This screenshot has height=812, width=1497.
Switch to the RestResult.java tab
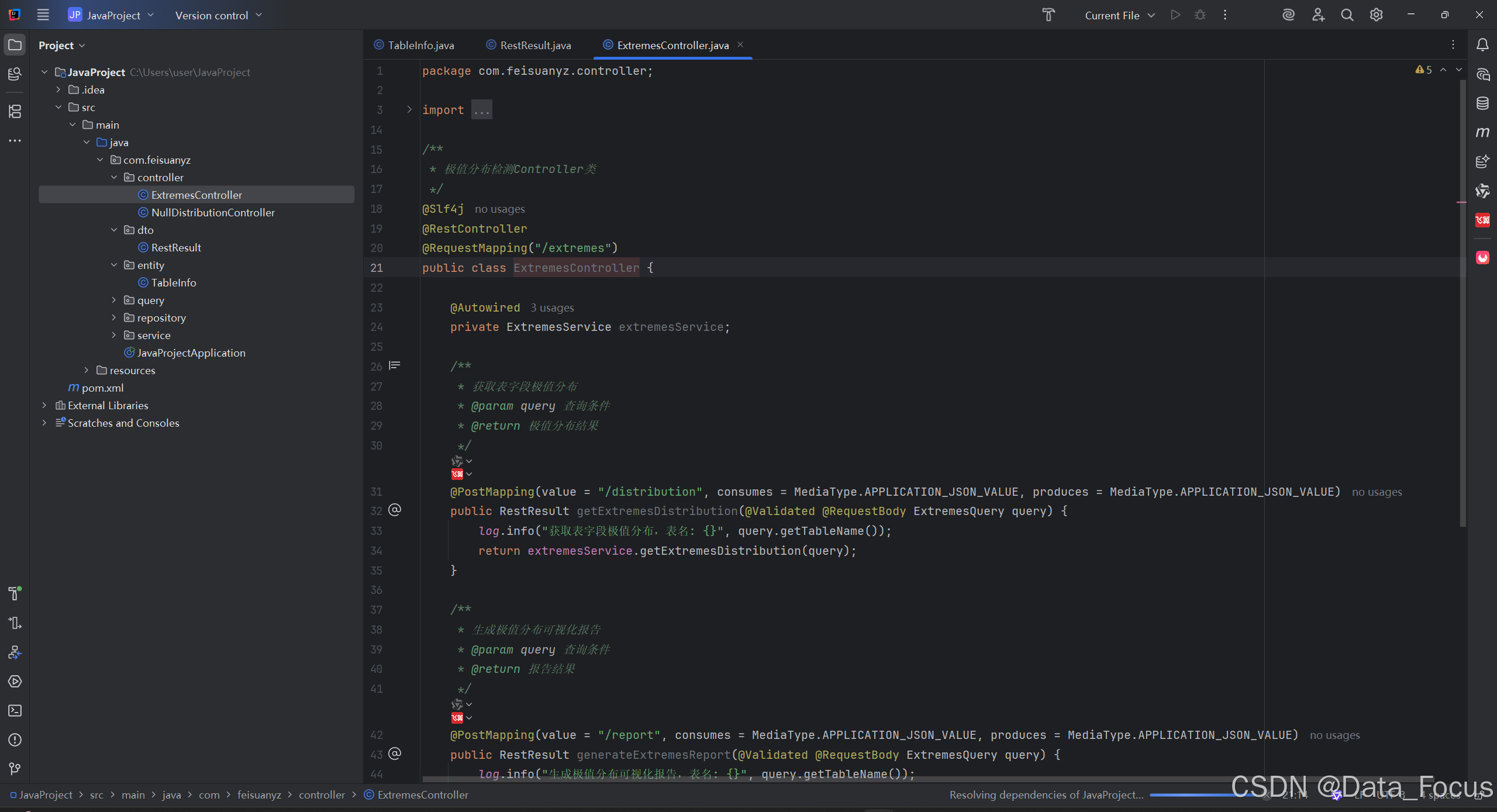coord(535,45)
